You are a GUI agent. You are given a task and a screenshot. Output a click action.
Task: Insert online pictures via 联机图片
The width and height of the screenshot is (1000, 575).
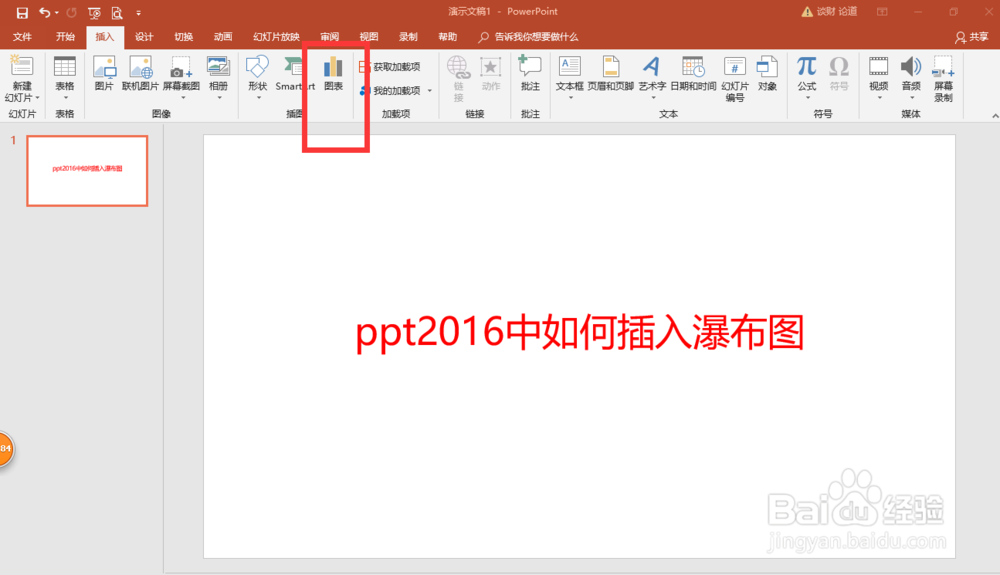point(140,74)
